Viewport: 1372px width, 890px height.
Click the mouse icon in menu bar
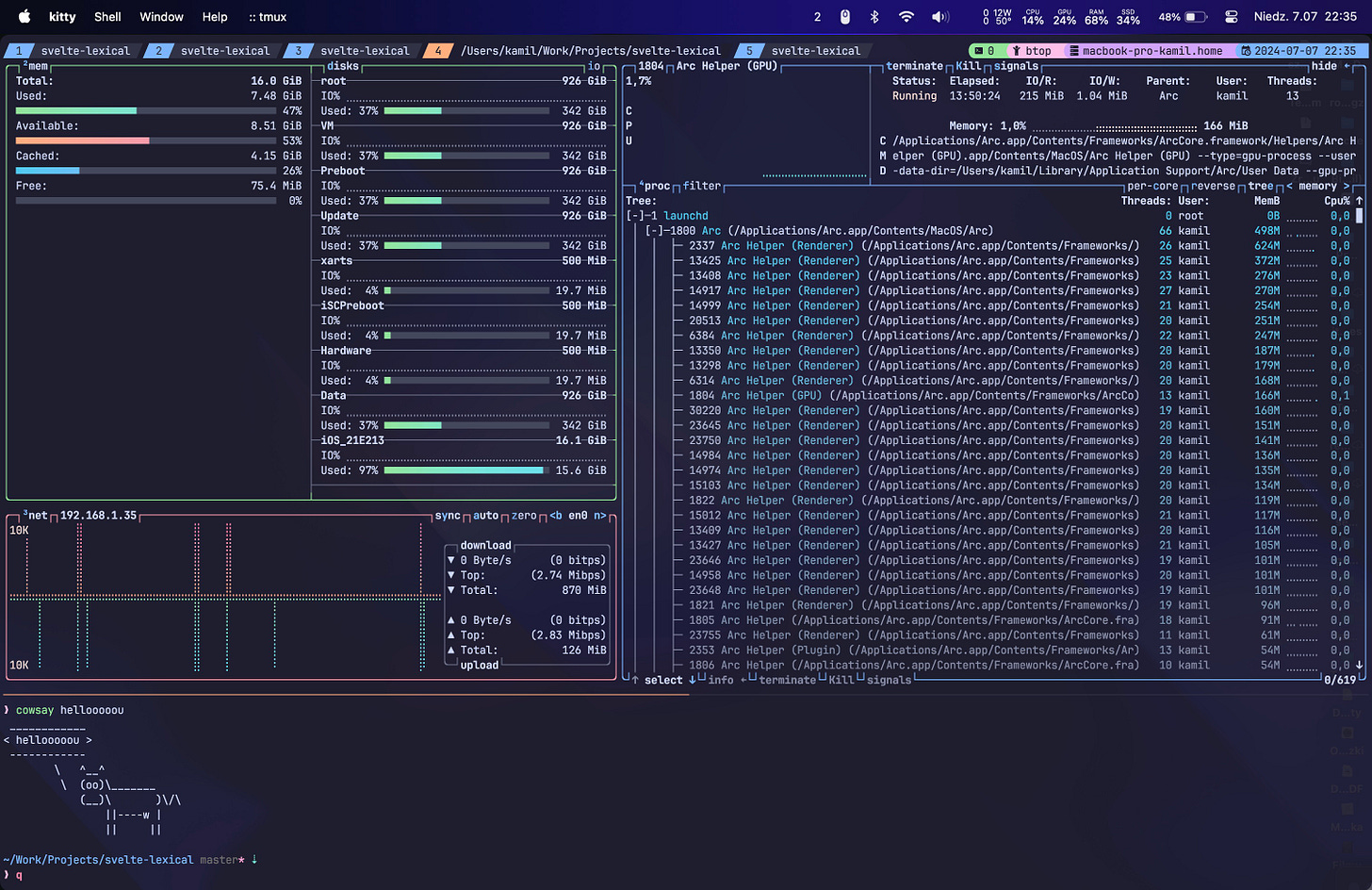coord(845,17)
